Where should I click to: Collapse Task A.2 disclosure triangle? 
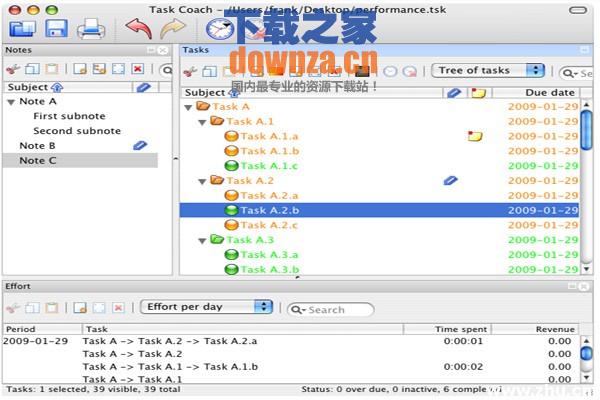pyautogui.click(x=202, y=181)
